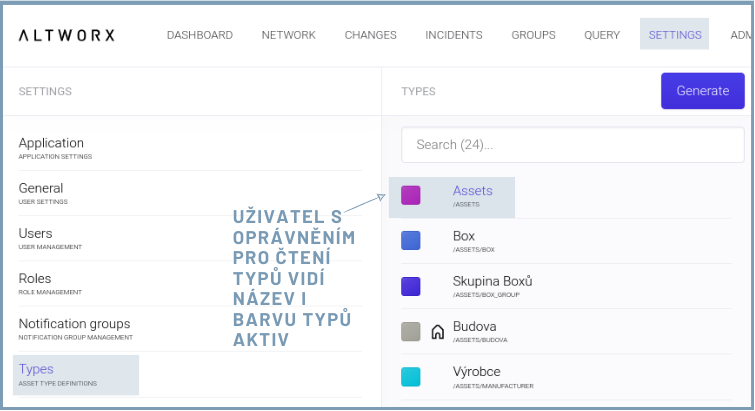The width and height of the screenshot is (755, 411).
Task: Click the ALTWORX logo
Action: 67,35
